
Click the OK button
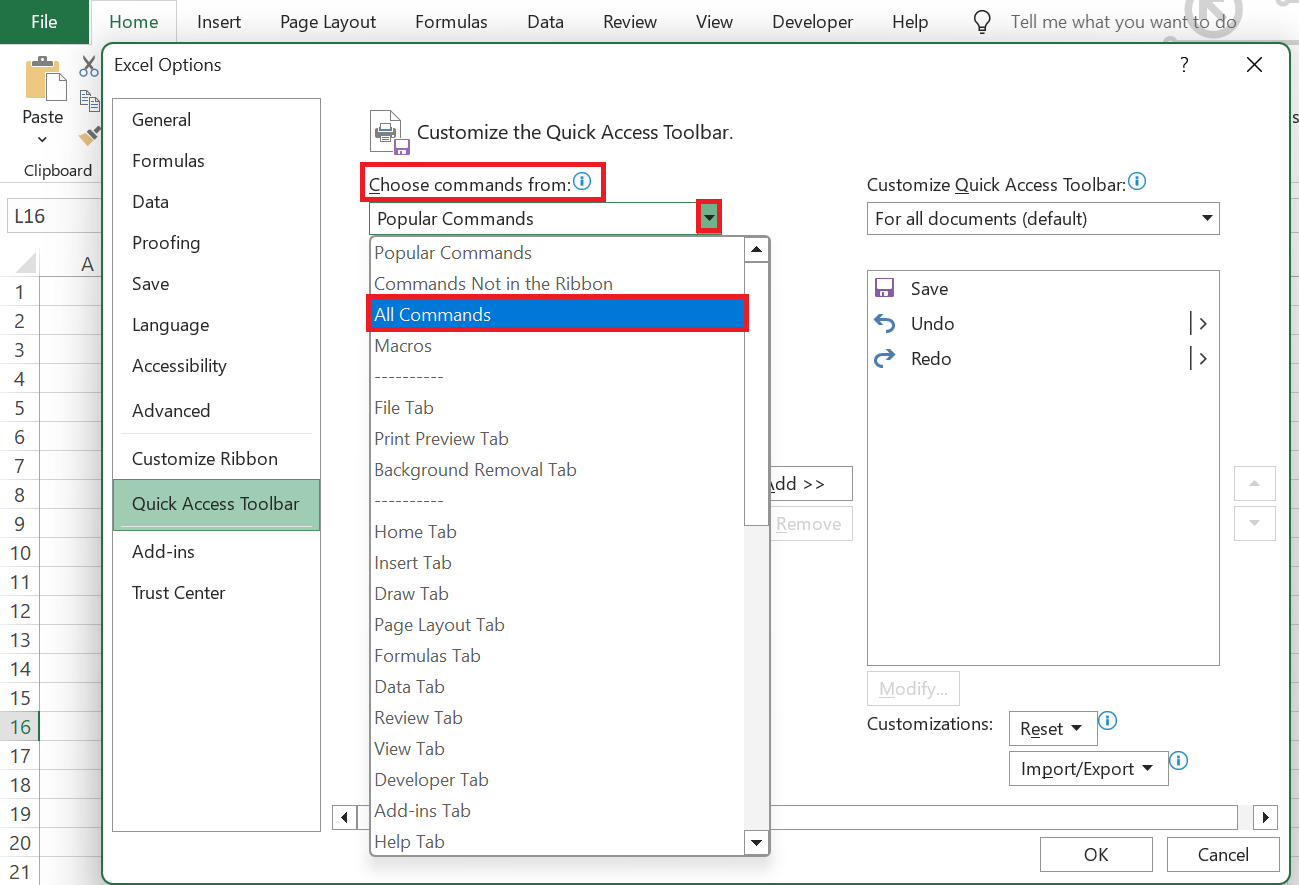tap(1096, 854)
